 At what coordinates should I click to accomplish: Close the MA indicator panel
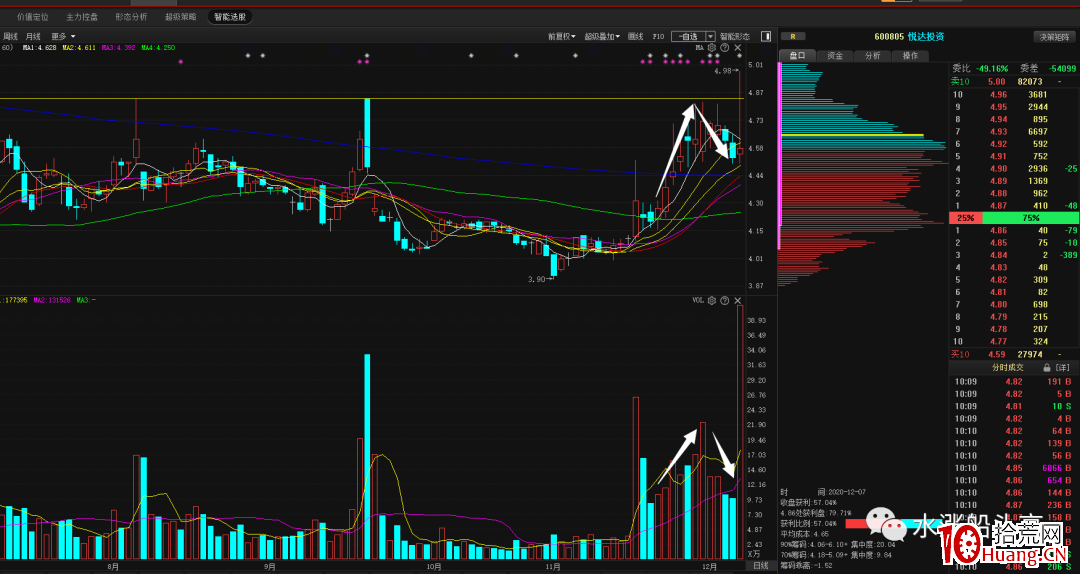[x=738, y=47]
